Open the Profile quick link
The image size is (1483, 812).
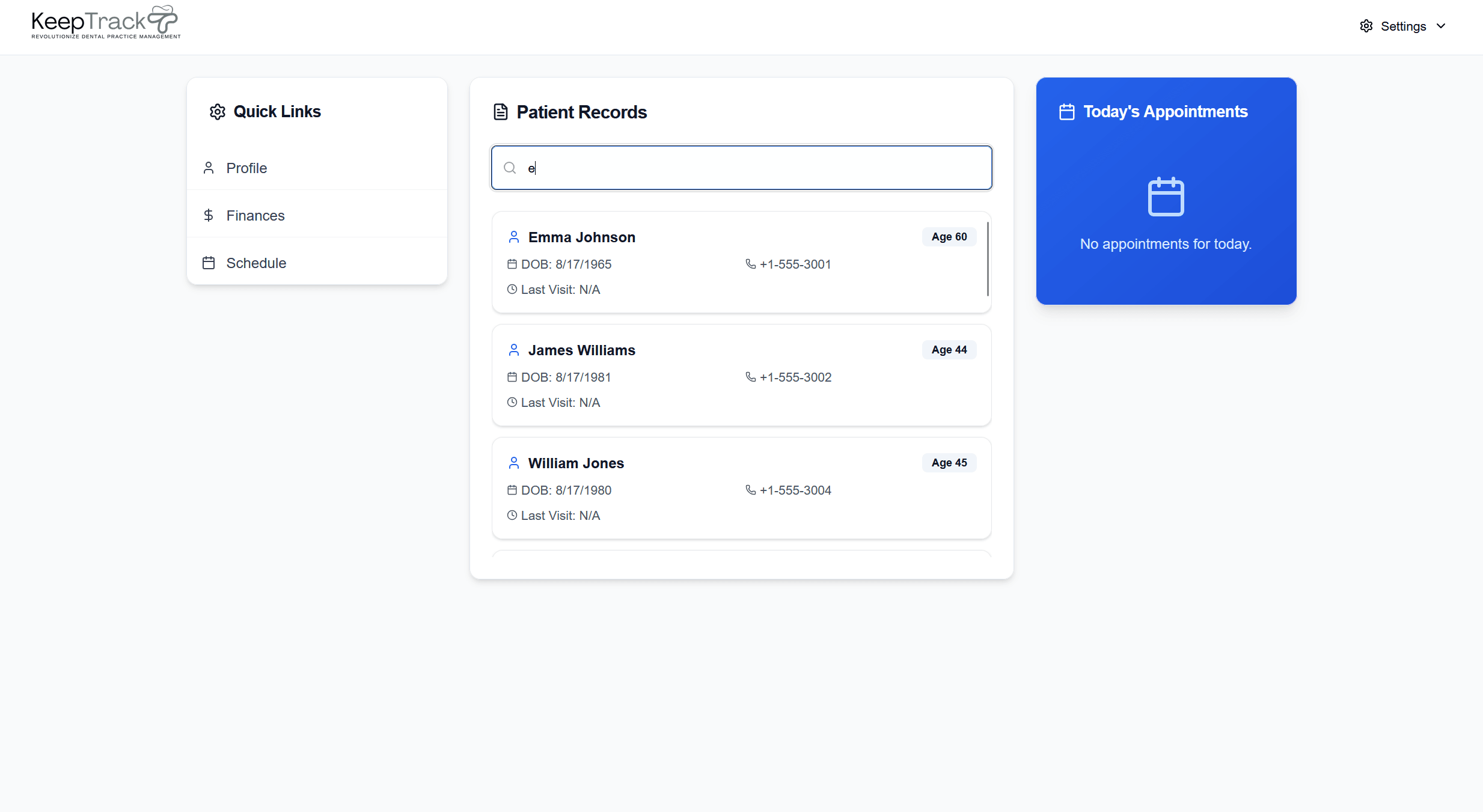246,168
